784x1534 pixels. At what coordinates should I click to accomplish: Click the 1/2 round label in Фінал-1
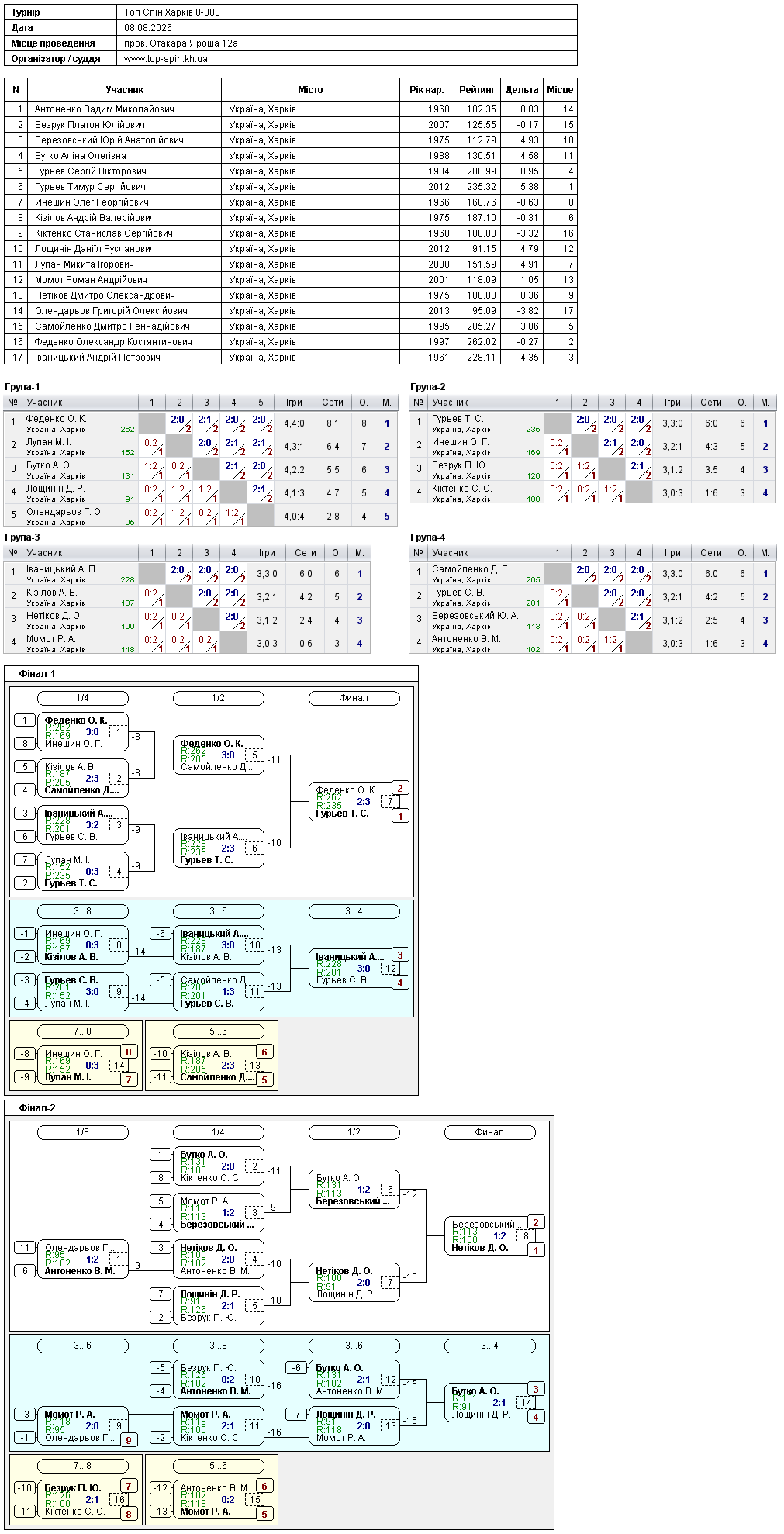219,698
